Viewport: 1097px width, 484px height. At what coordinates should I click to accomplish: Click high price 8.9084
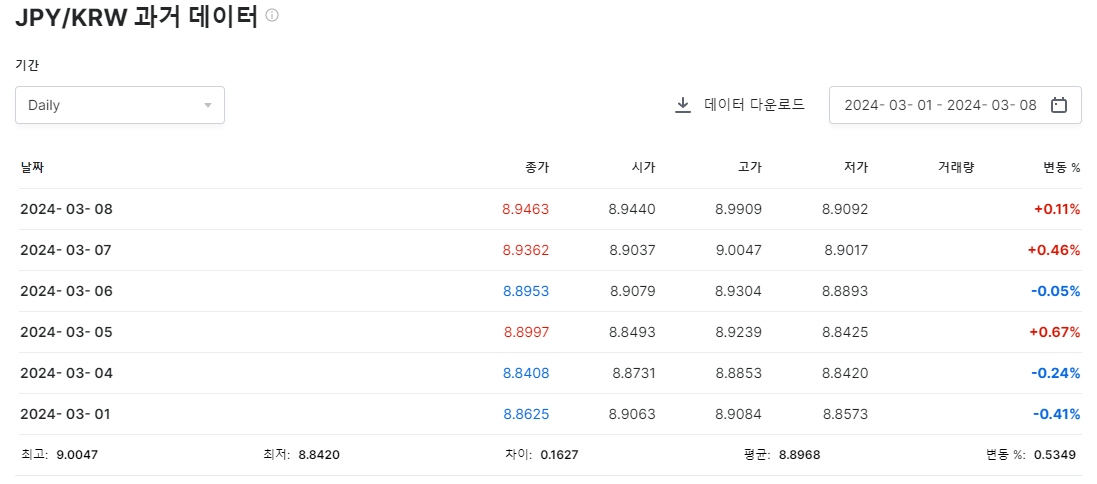tap(739, 414)
